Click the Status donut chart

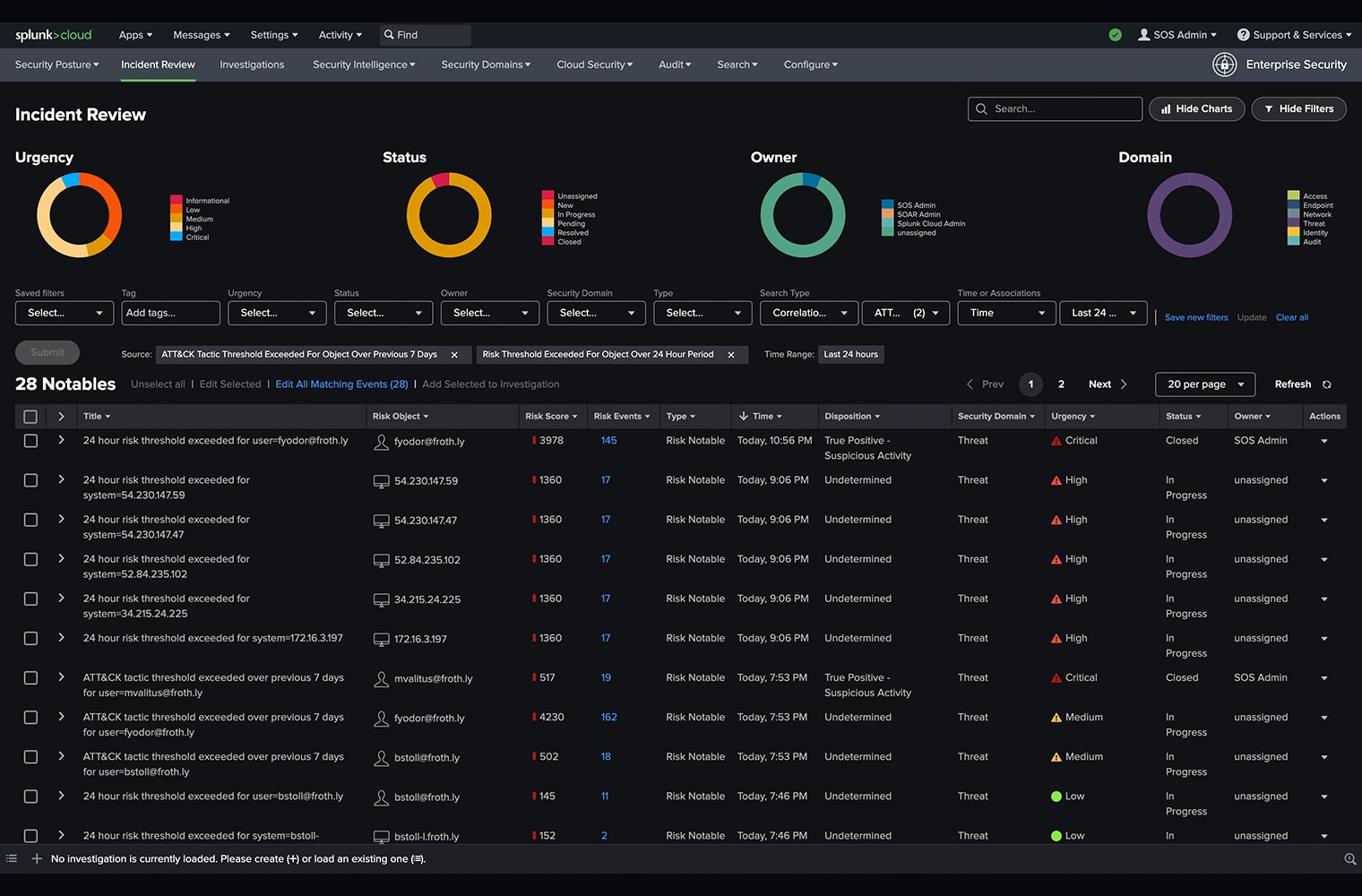coord(449,215)
